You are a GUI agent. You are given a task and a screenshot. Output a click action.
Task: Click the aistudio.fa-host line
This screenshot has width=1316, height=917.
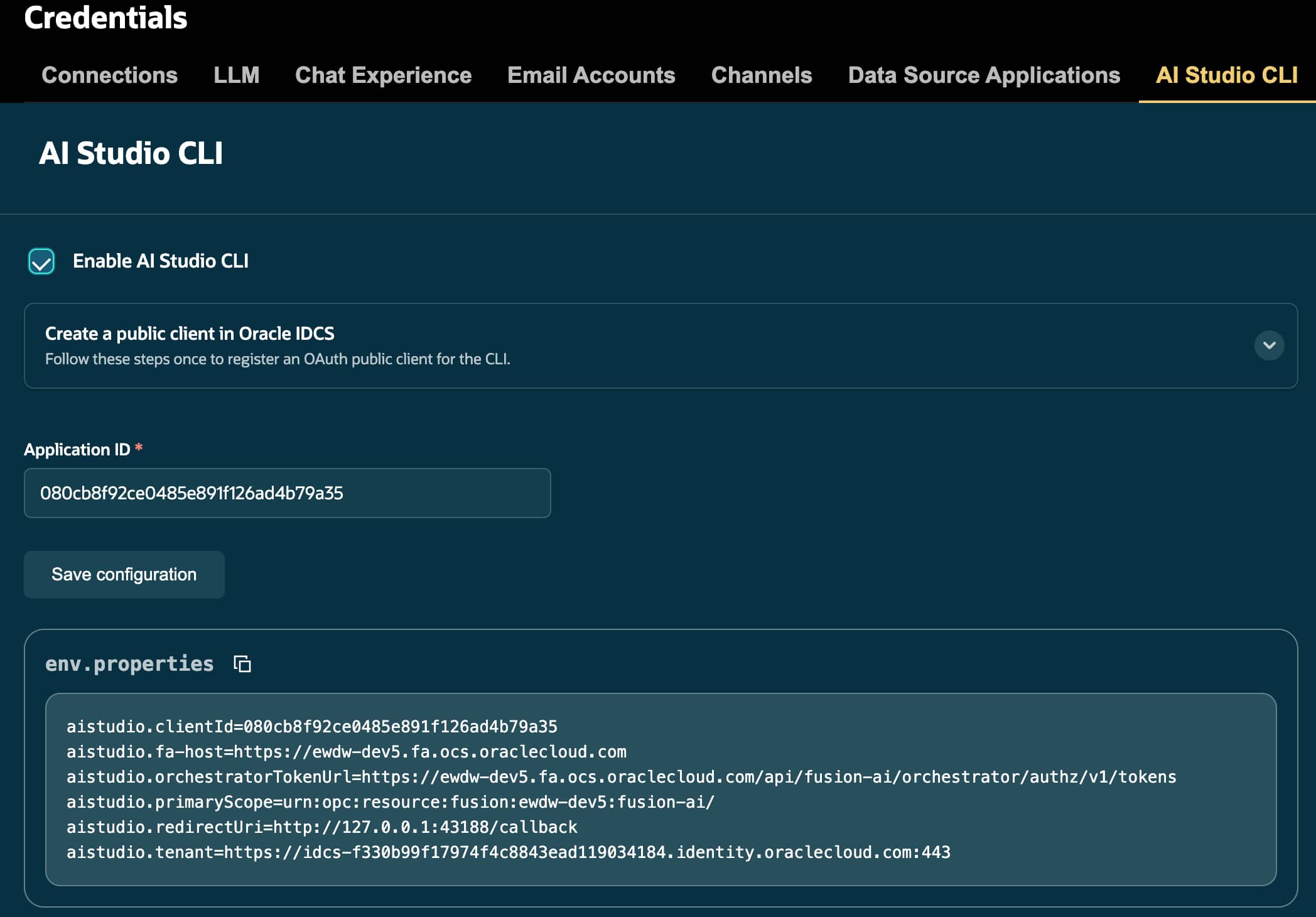coord(347,752)
